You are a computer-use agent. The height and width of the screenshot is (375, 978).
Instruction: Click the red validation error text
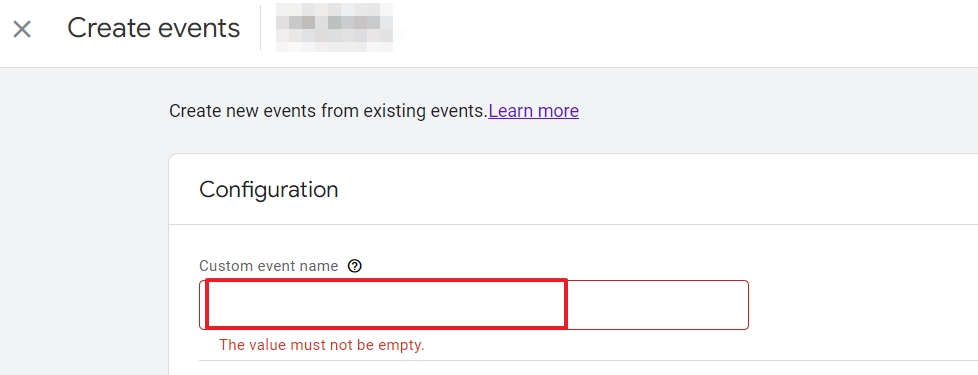[321, 345]
